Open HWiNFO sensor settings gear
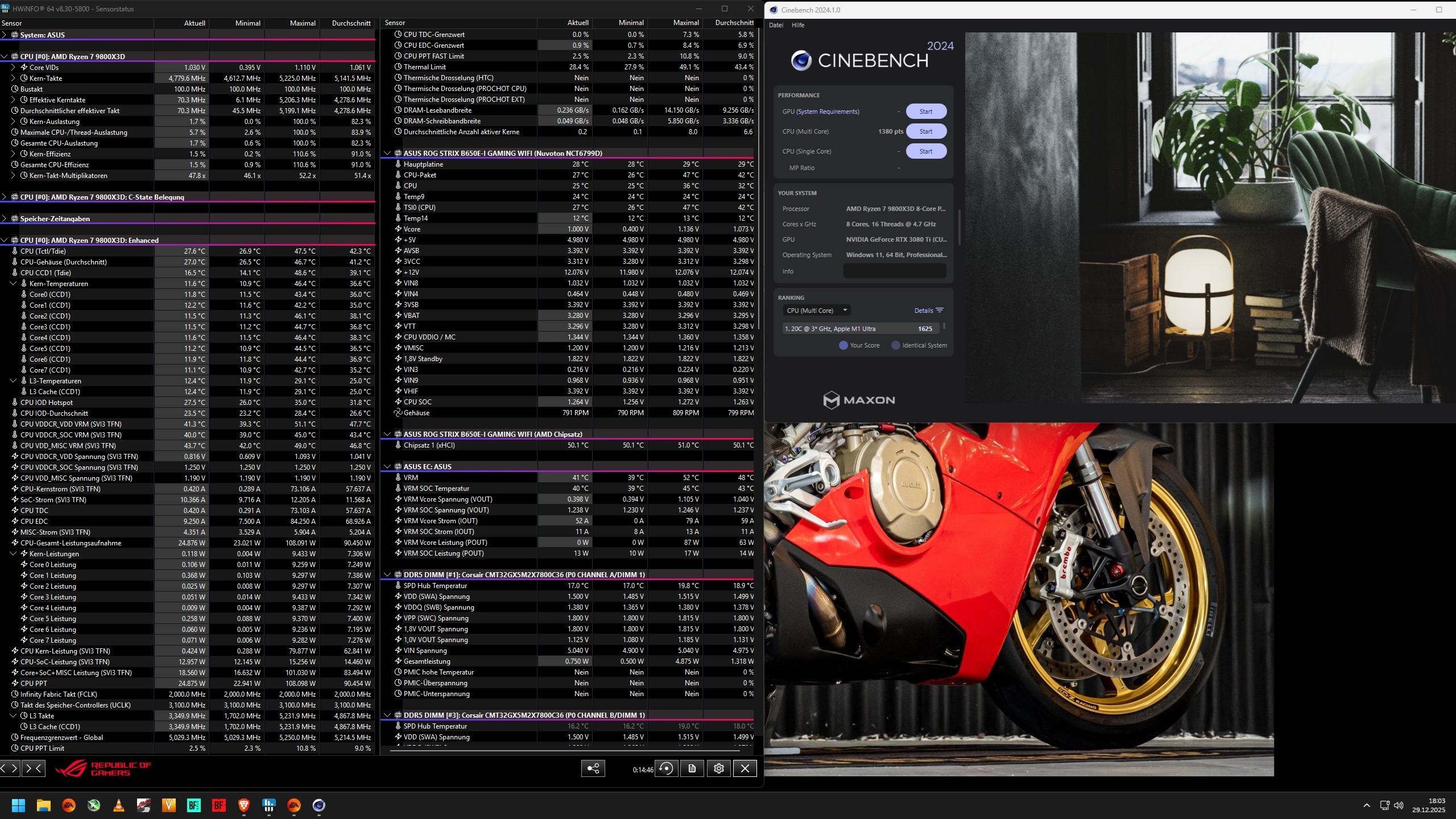 point(718,768)
